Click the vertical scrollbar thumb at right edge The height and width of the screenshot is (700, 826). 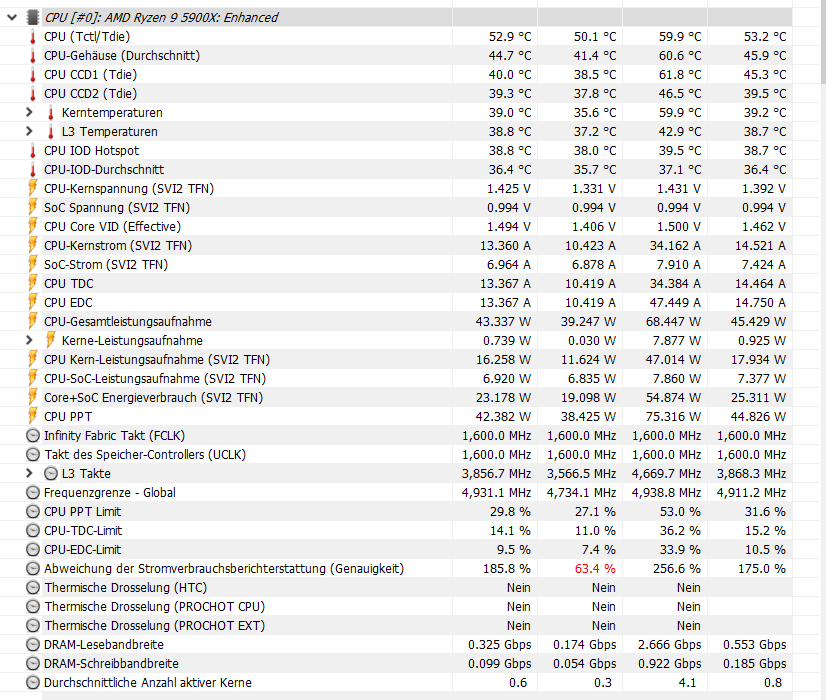coord(823,42)
